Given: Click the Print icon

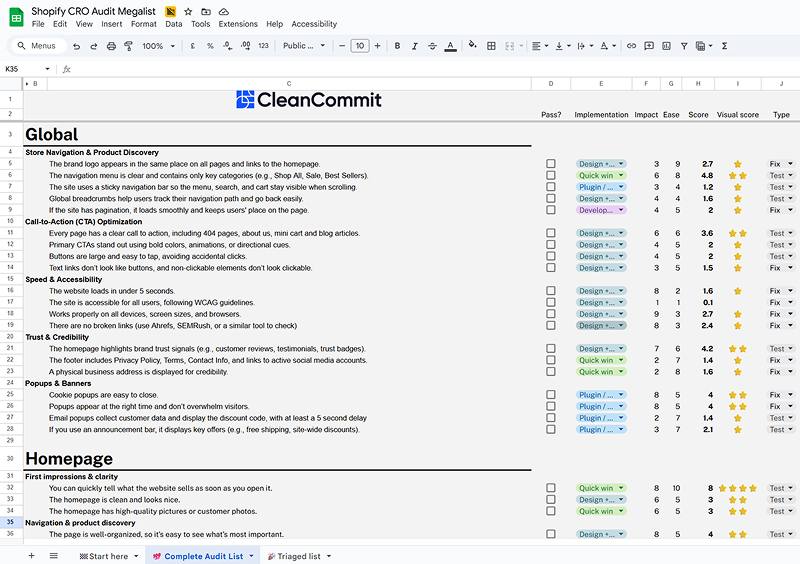Looking at the screenshot, I should (111, 46).
